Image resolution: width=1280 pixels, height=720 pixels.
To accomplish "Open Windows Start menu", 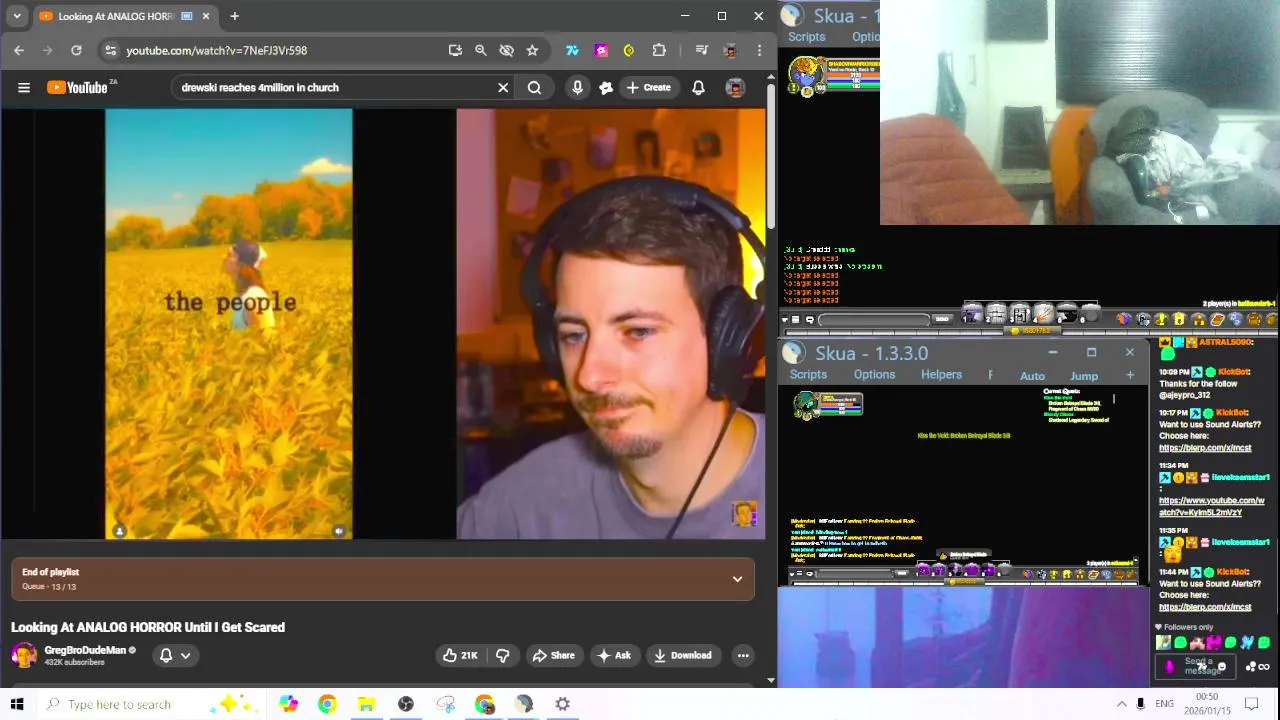I will tap(17, 704).
